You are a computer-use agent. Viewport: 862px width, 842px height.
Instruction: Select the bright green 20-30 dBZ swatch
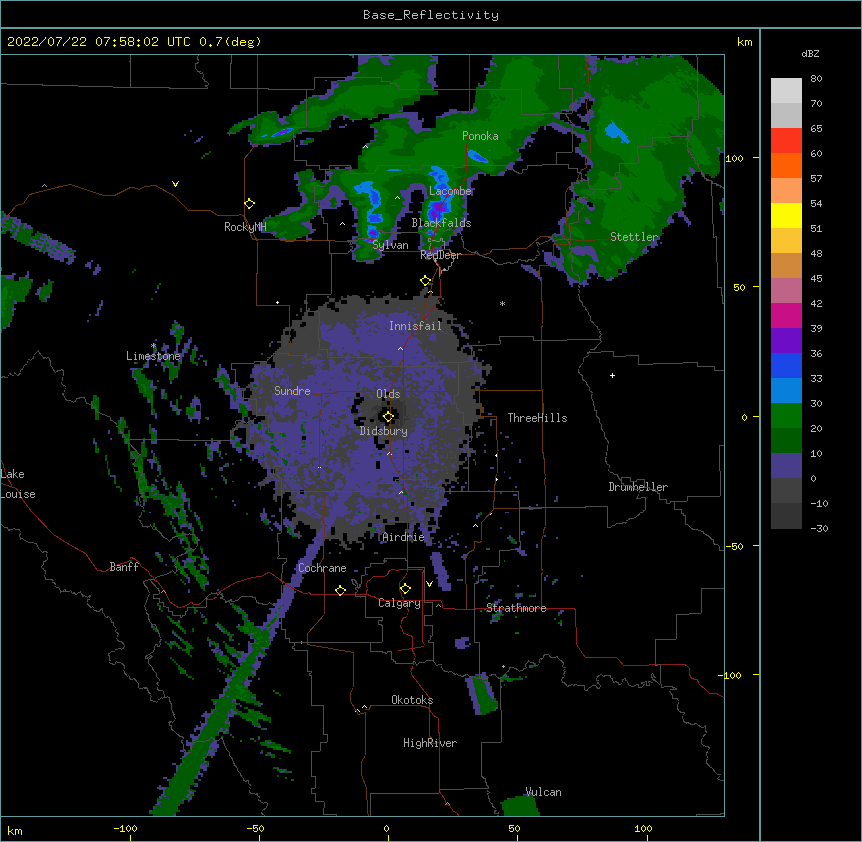pyautogui.click(x=786, y=416)
